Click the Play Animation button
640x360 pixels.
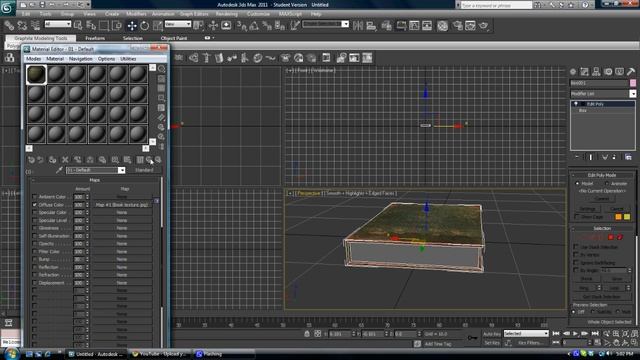(576, 333)
